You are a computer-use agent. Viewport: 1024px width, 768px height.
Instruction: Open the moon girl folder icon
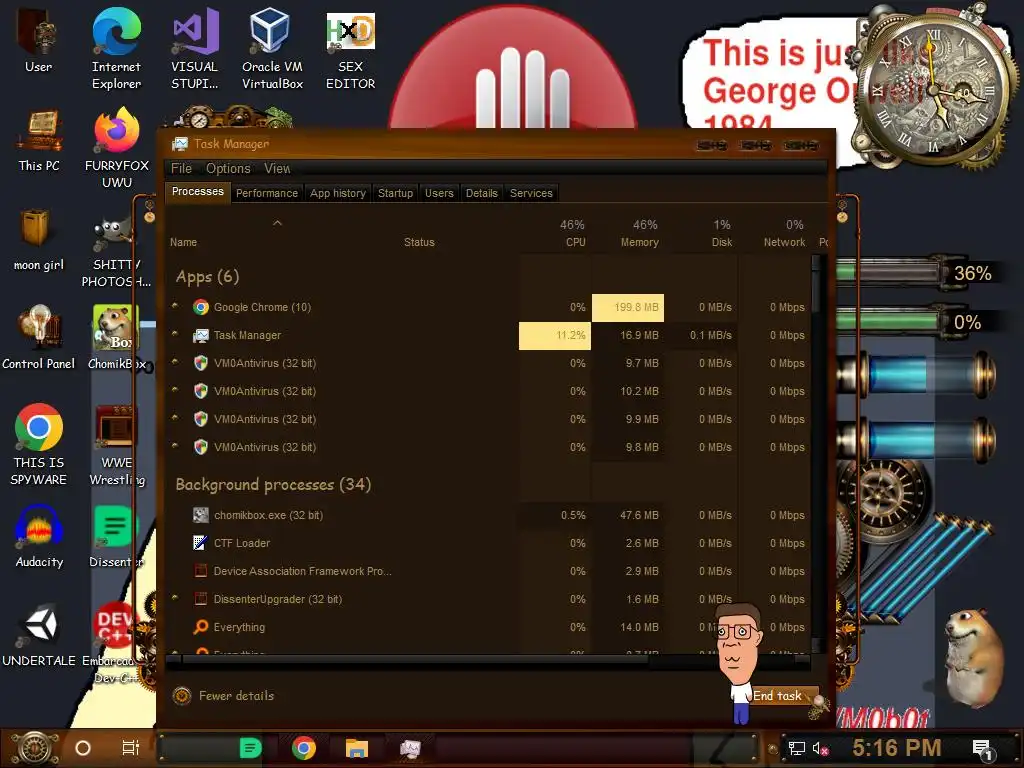pos(38,239)
